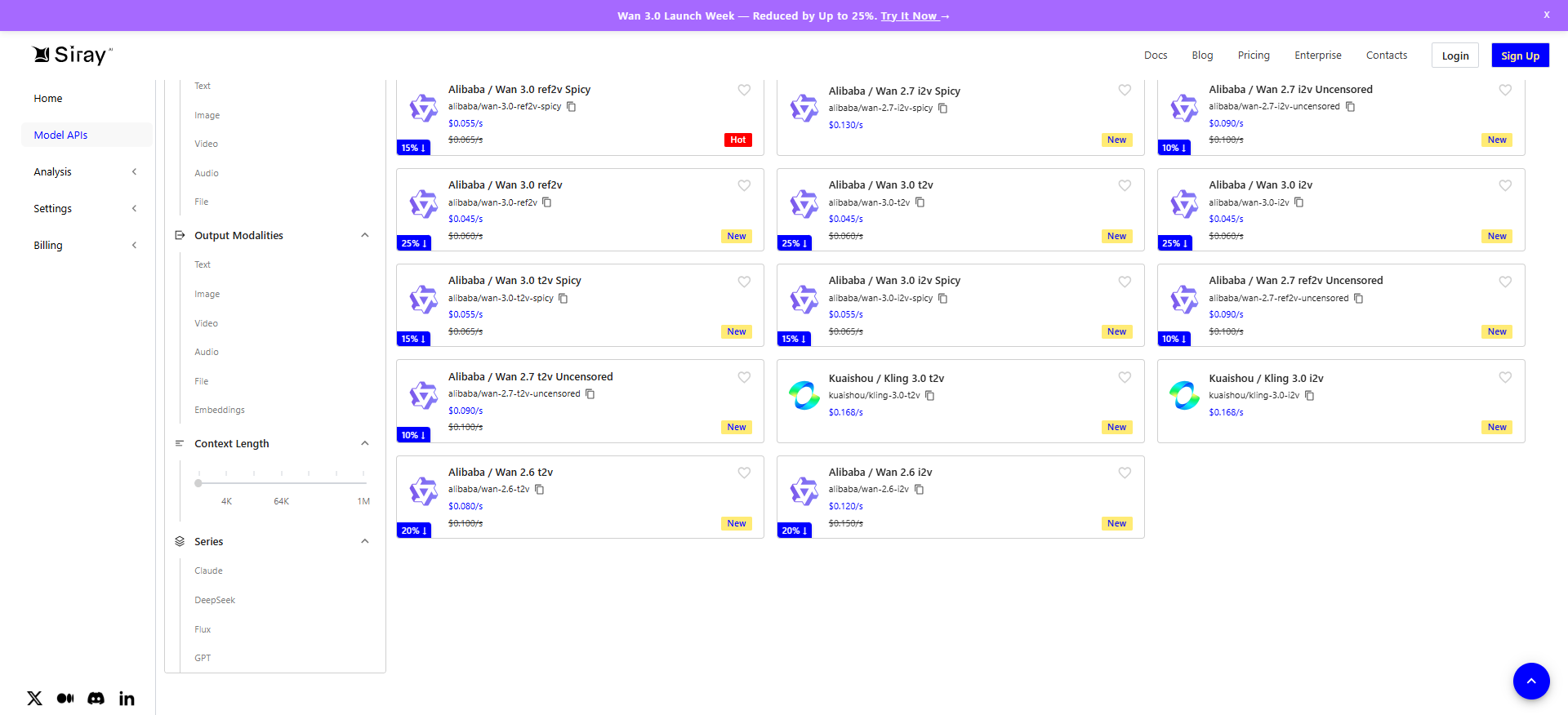Click heart on Wan 3.0 i2v card
The image size is (1568, 715).
pyautogui.click(x=1505, y=185)
